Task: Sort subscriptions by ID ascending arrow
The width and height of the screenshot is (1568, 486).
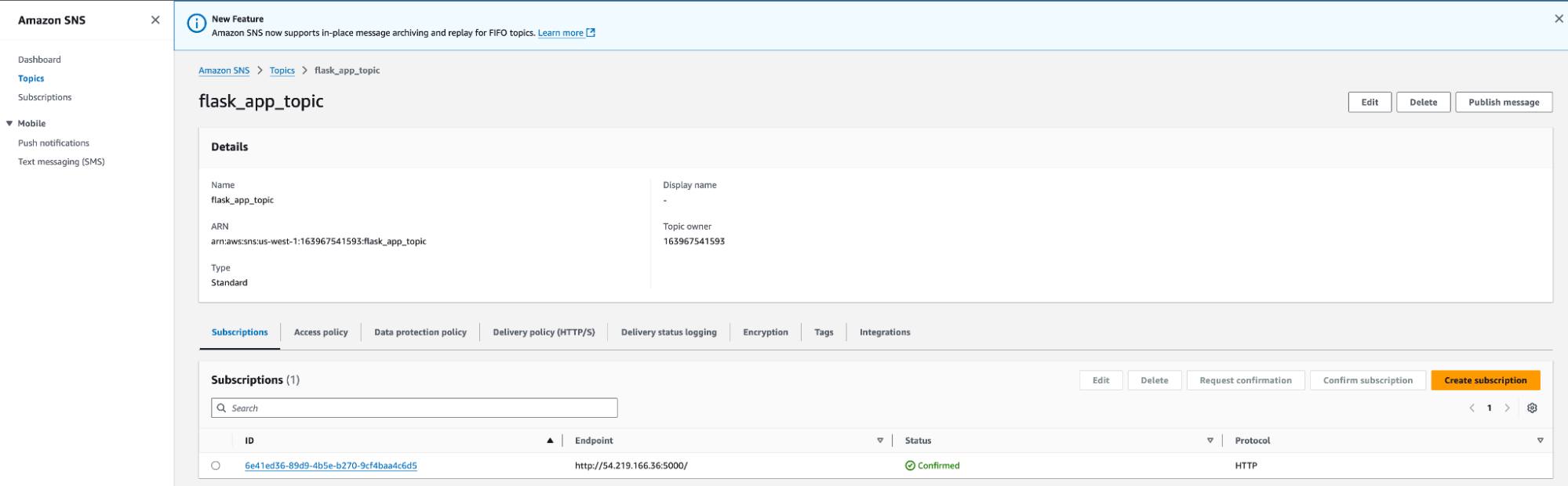Action: (x=550, y=441)
